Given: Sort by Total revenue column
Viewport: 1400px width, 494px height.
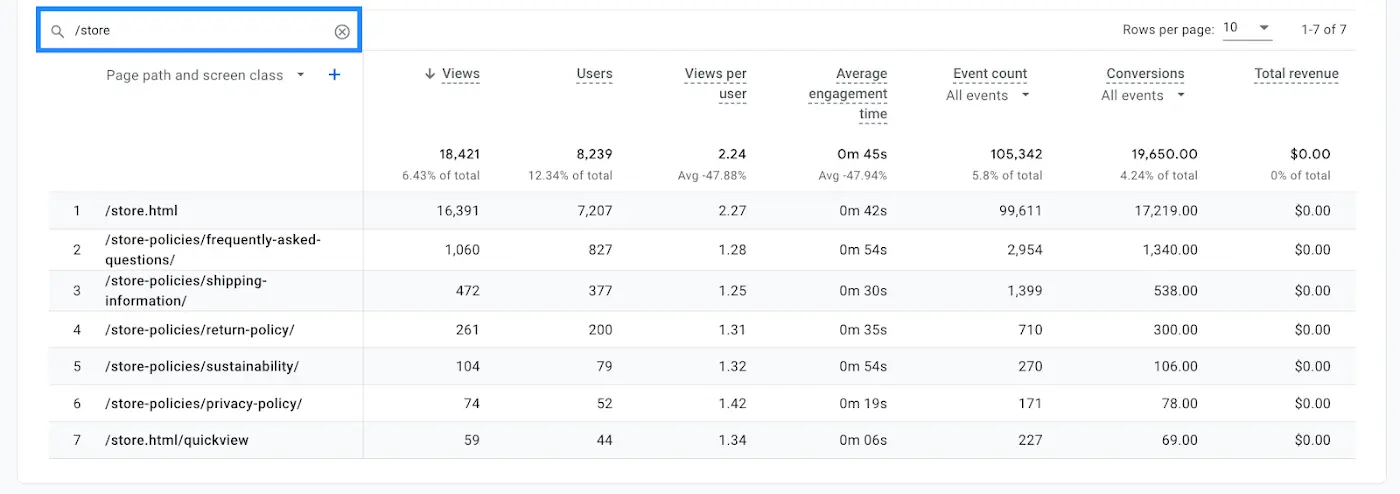Looking at the screenshot, I should pos(1296,73).
